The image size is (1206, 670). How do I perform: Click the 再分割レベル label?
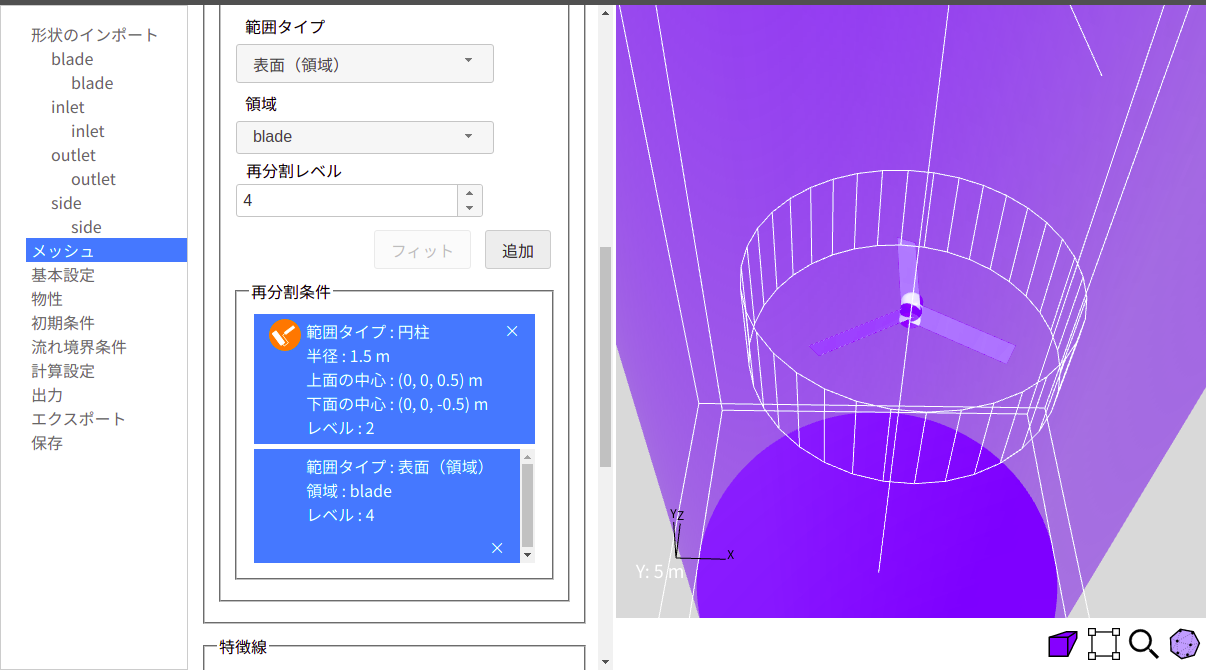(x=294, y=171)
